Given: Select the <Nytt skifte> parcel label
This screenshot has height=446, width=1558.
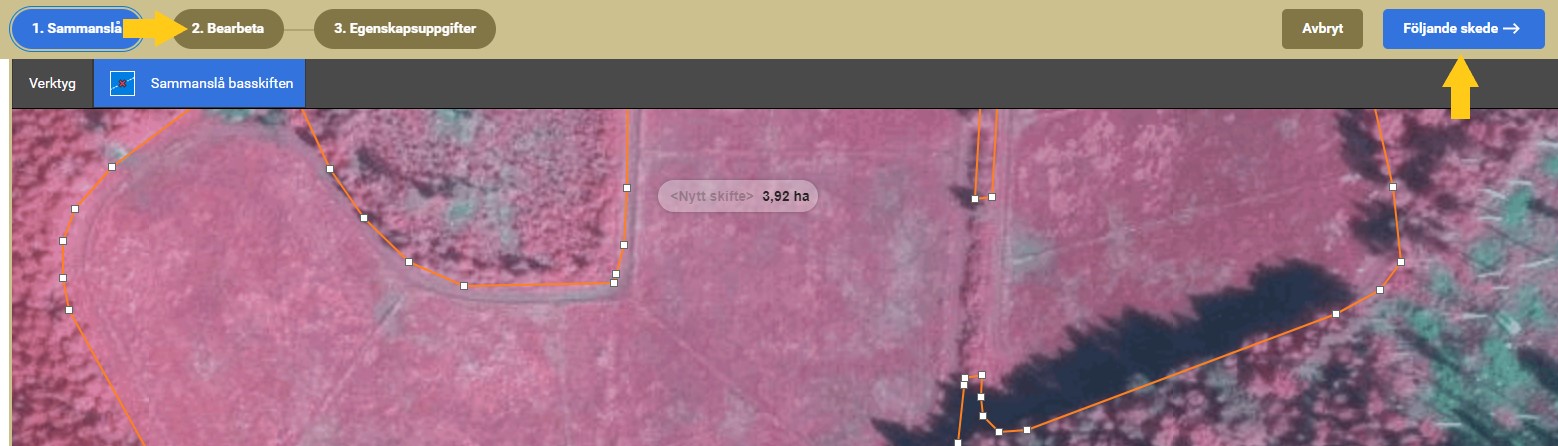Looking at the screenshot, I should pyautogui.click(x=711, y=197).
